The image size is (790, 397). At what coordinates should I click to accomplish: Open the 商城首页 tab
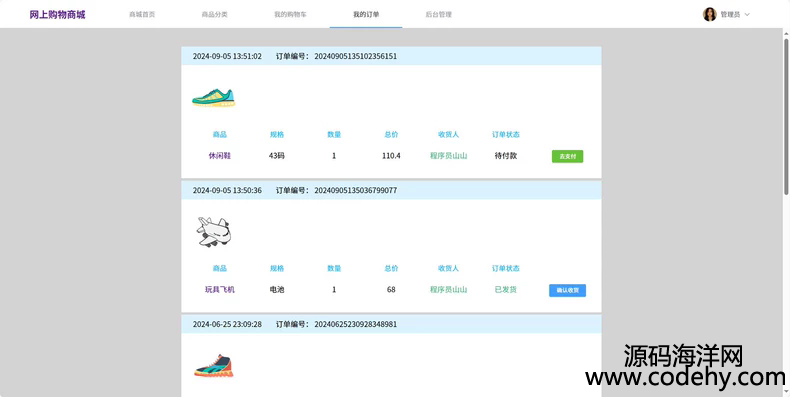(142, 15)
